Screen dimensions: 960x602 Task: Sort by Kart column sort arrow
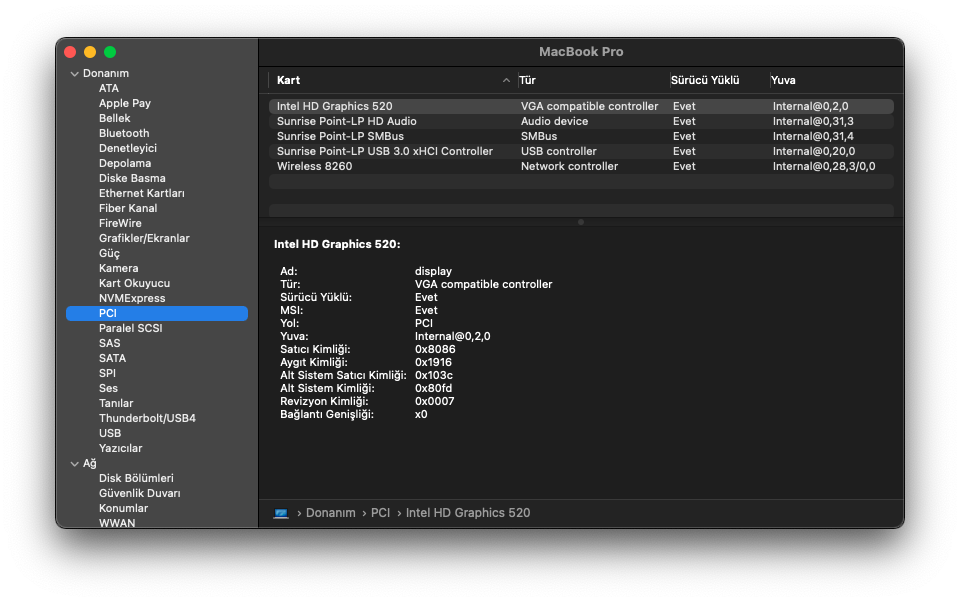click(506, 80)
